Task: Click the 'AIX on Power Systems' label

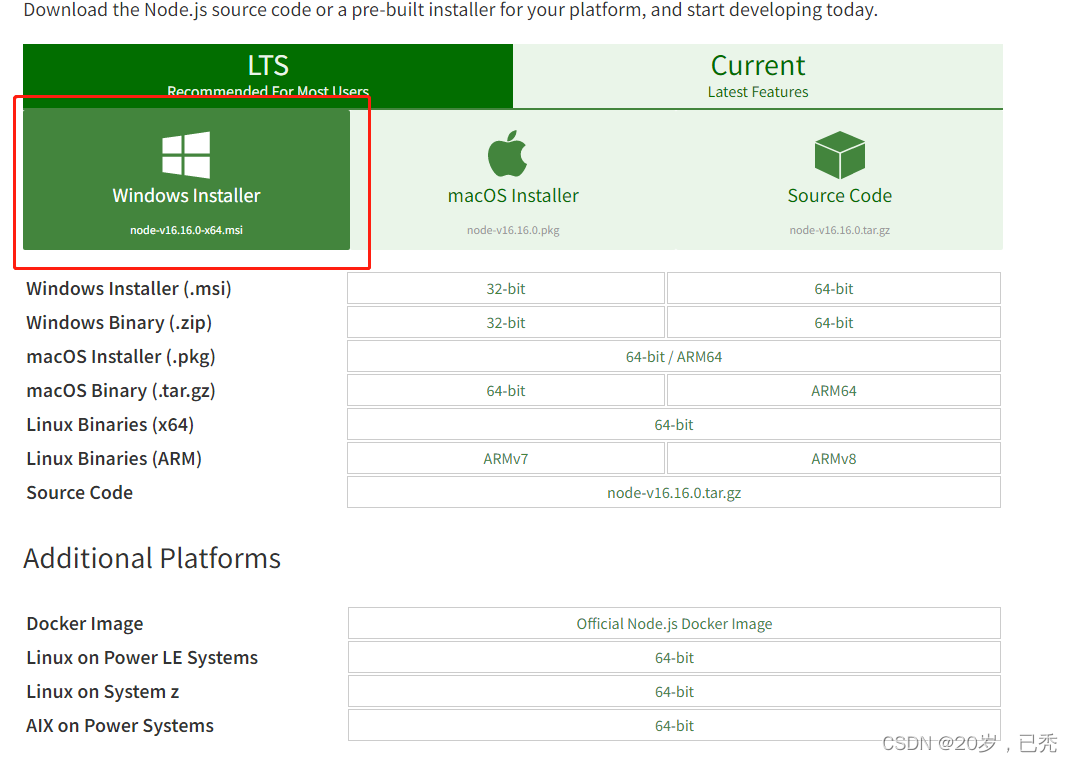Action: [120, 726]
